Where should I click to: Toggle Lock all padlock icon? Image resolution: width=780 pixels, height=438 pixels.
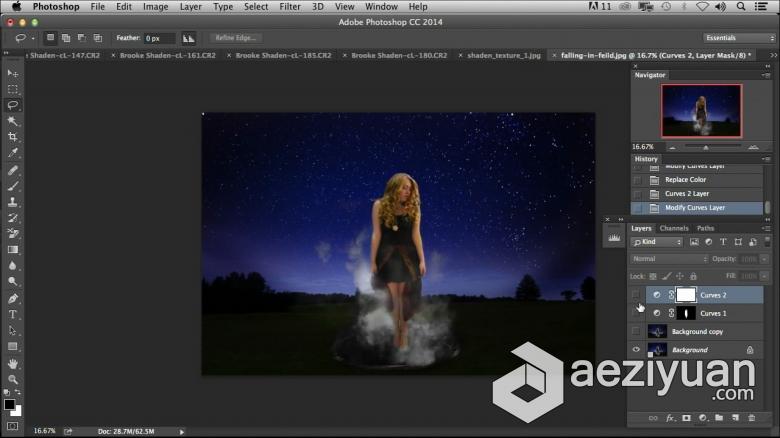tap(693, 276)
